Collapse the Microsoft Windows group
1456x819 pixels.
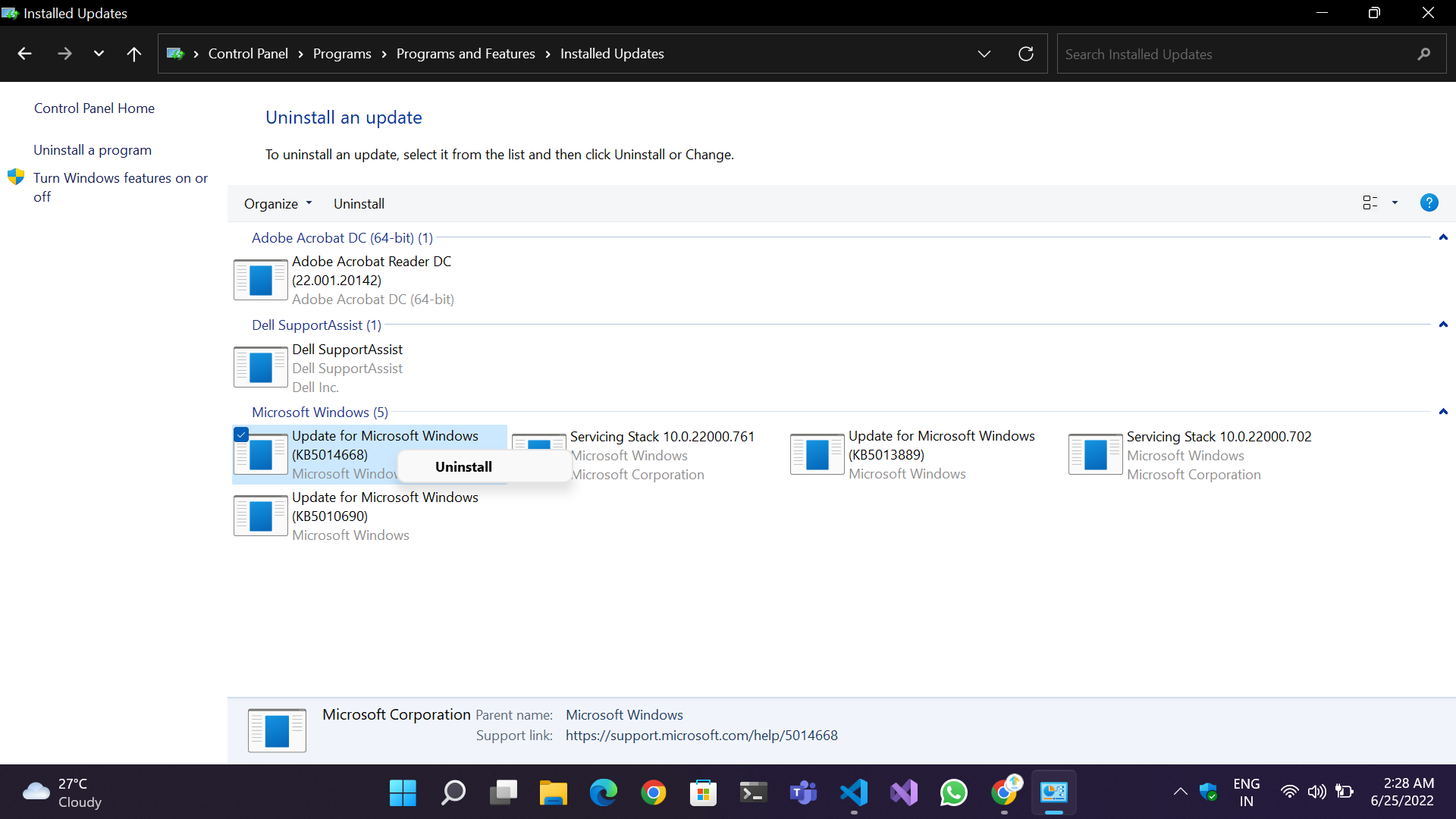1443,412
